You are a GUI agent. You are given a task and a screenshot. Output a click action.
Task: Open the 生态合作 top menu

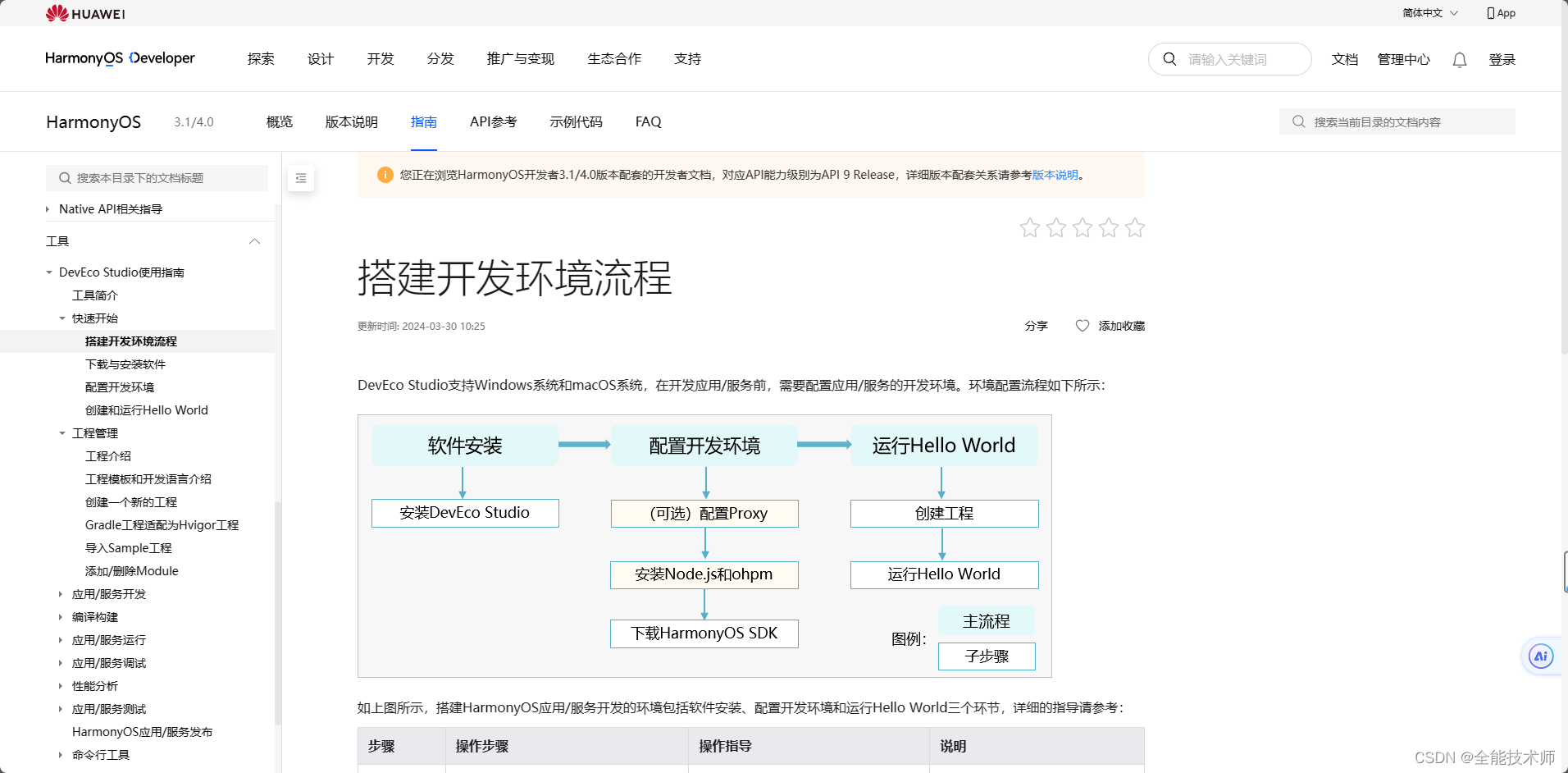(614, 59)
